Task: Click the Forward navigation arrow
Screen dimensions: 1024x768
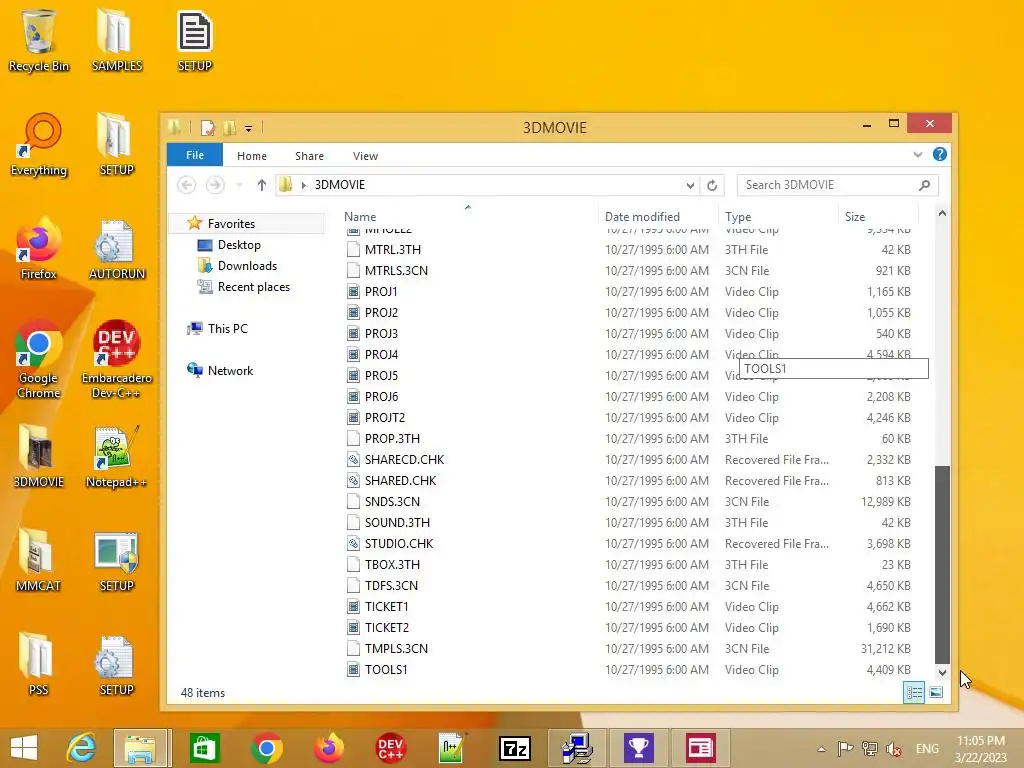Action: point(215,185)
